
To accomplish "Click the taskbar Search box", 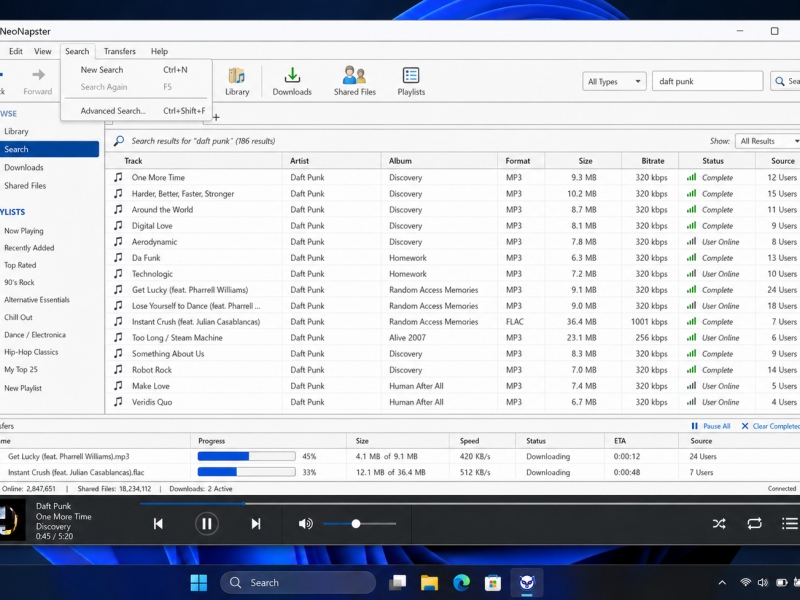I will click(x=297, y=583).
